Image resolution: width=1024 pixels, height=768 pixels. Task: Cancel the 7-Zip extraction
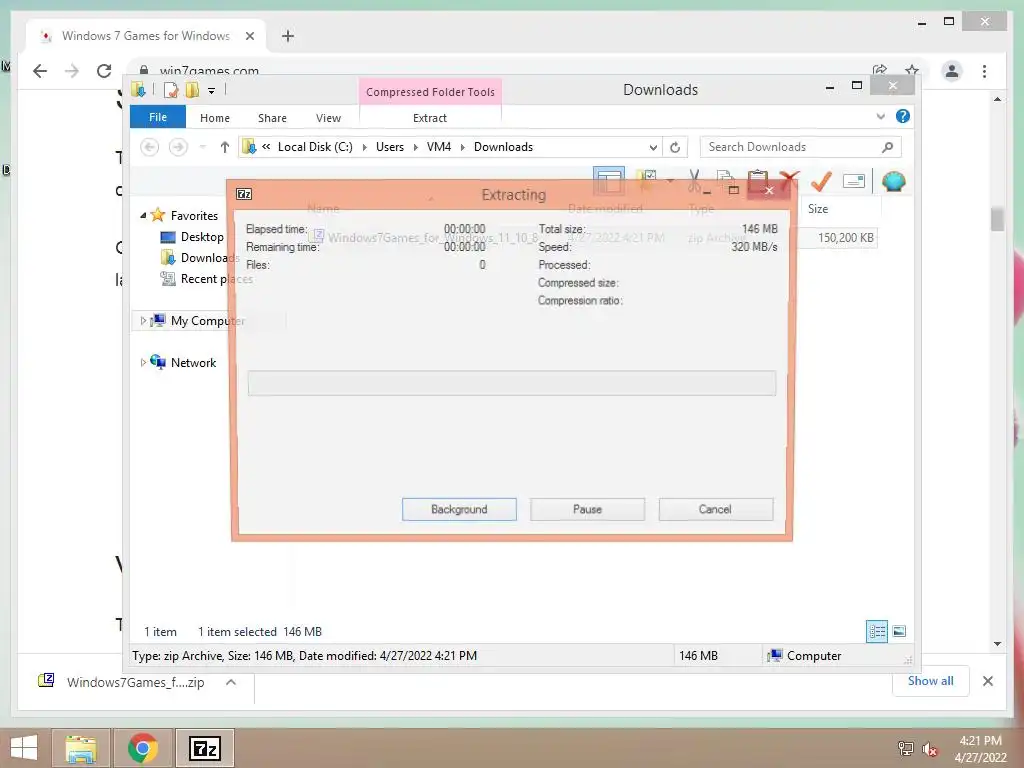716,509
